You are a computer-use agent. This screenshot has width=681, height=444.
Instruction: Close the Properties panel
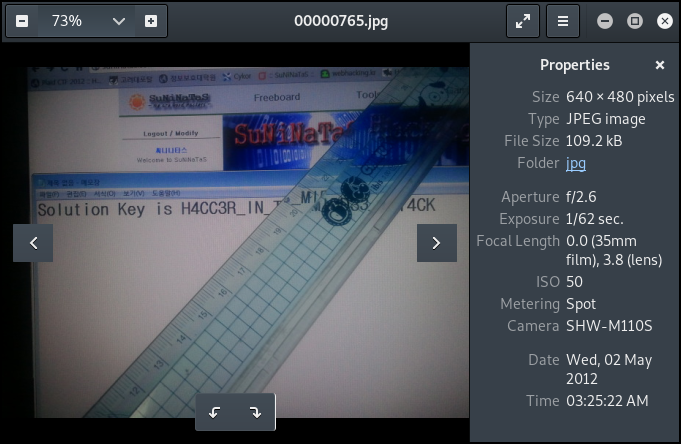[x=660, y=65]
